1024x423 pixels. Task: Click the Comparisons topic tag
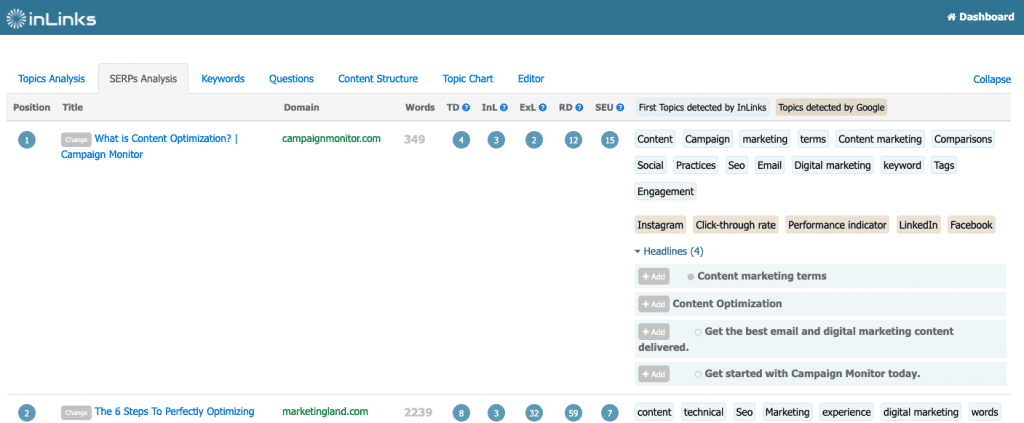(963, 139)
